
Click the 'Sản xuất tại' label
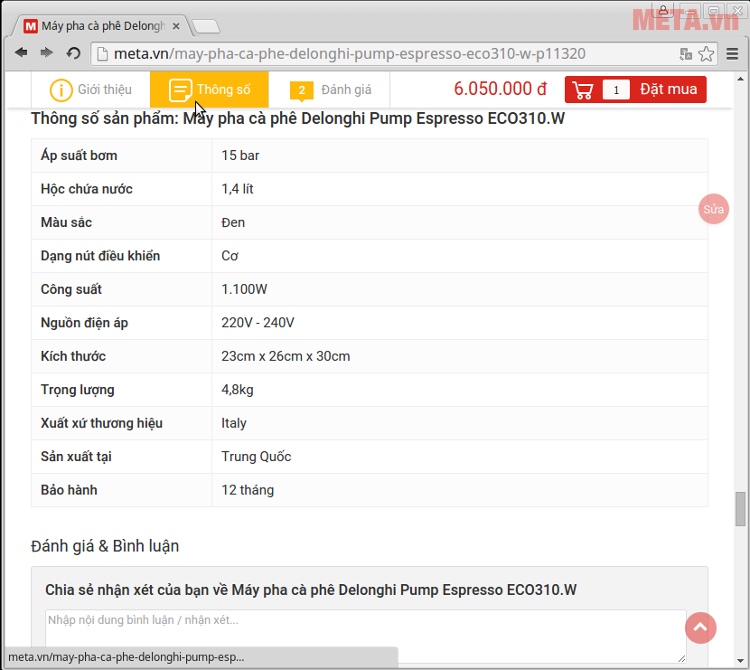[76, 457]
